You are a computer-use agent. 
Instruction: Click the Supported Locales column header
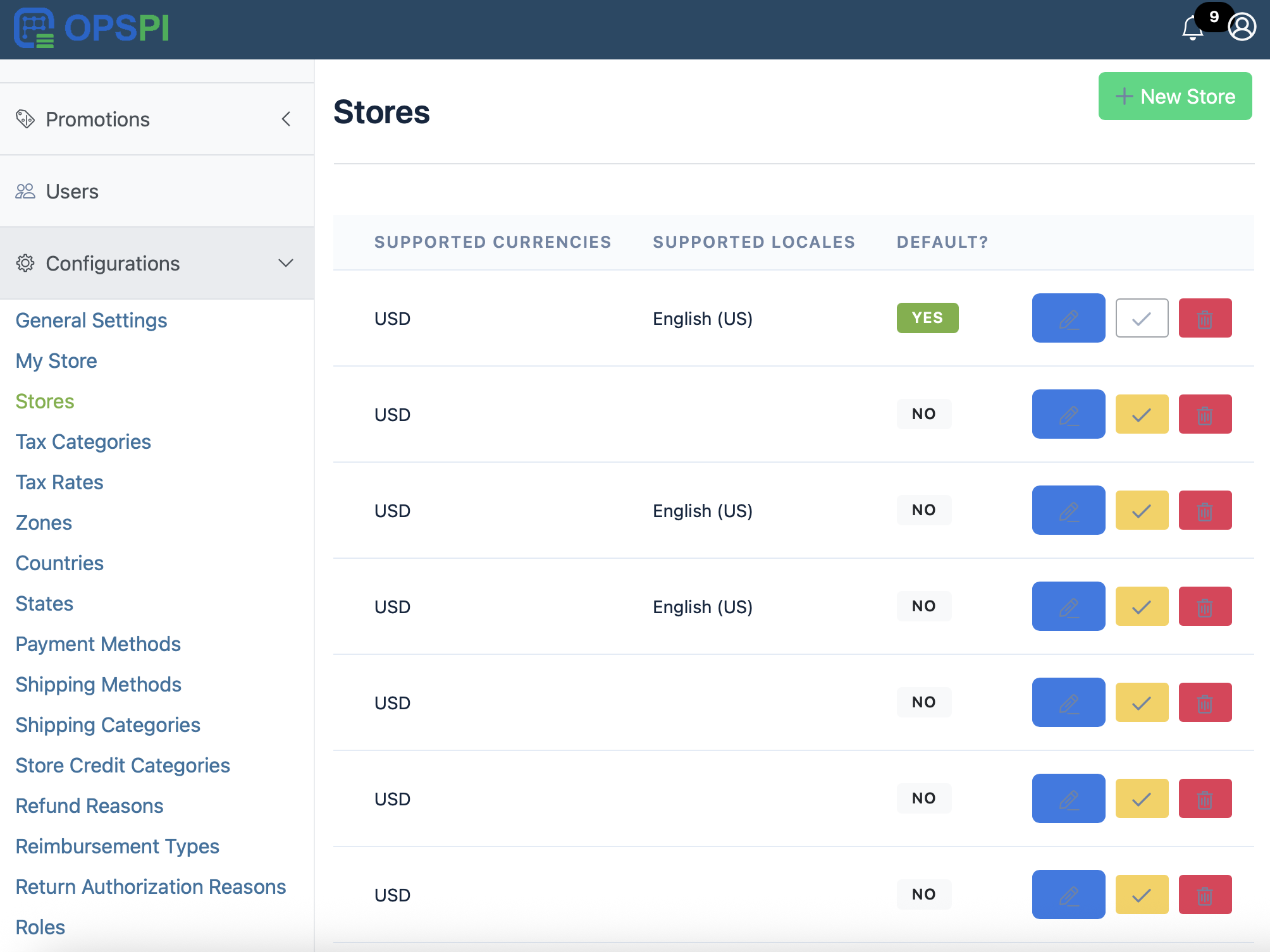click(754, 242)
